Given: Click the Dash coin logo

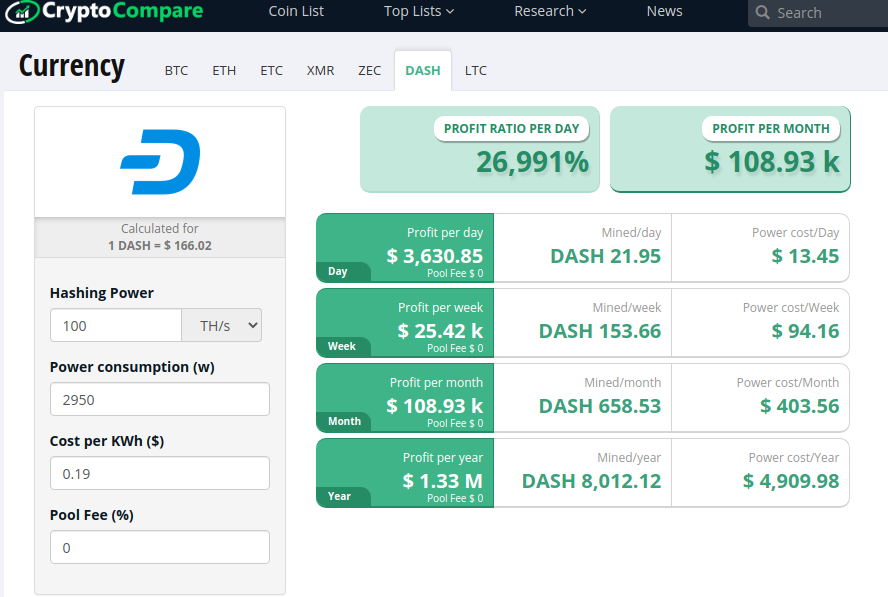Looking at the screenshot, I should click(x=160, y=162).
